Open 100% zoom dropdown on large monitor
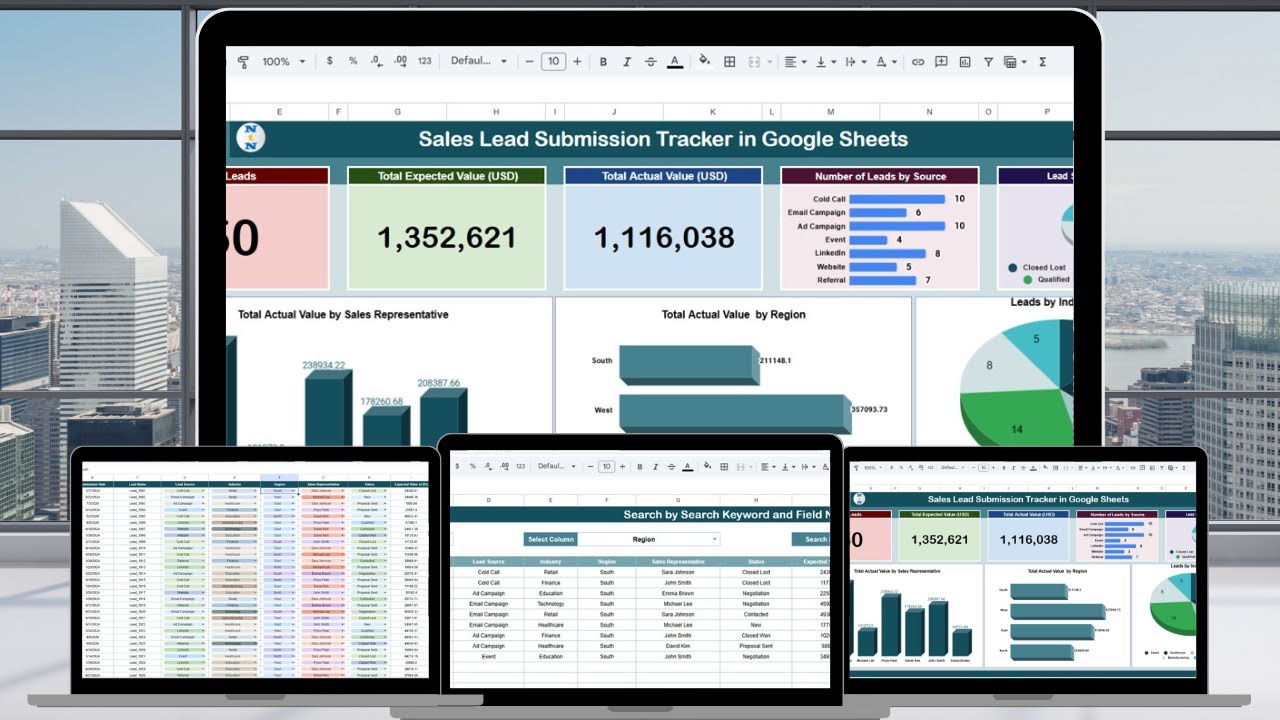Screen dimensions: 1280x720 [x=284, y=62]
